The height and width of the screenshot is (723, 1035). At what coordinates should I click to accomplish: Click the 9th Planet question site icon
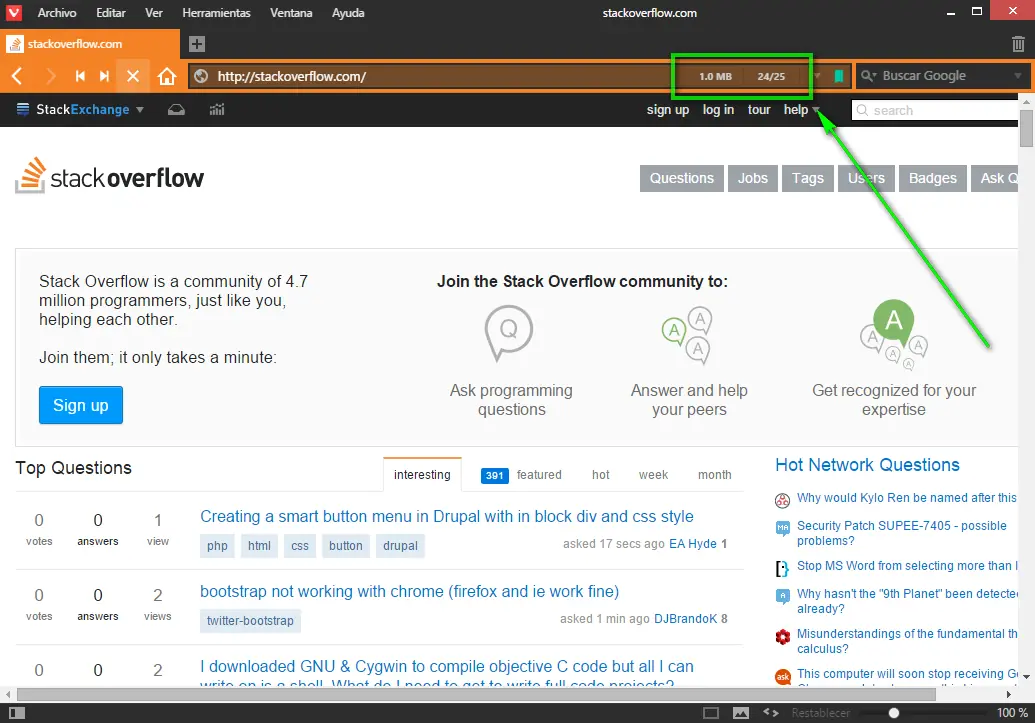[782, 596]
